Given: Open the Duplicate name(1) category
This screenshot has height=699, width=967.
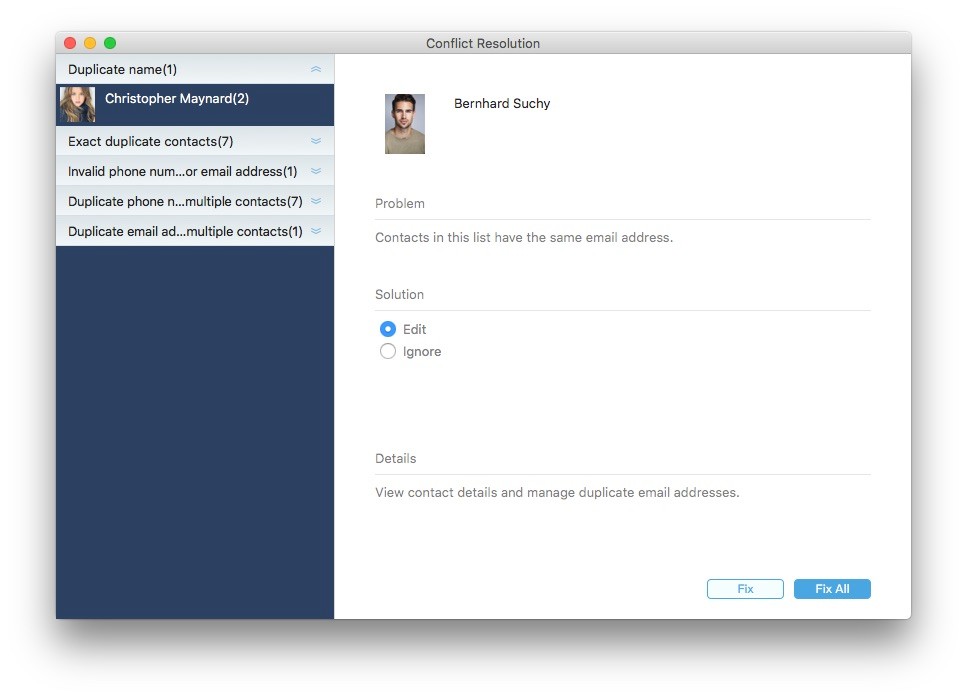Looking at the screenshot, I should click(122, 70).
